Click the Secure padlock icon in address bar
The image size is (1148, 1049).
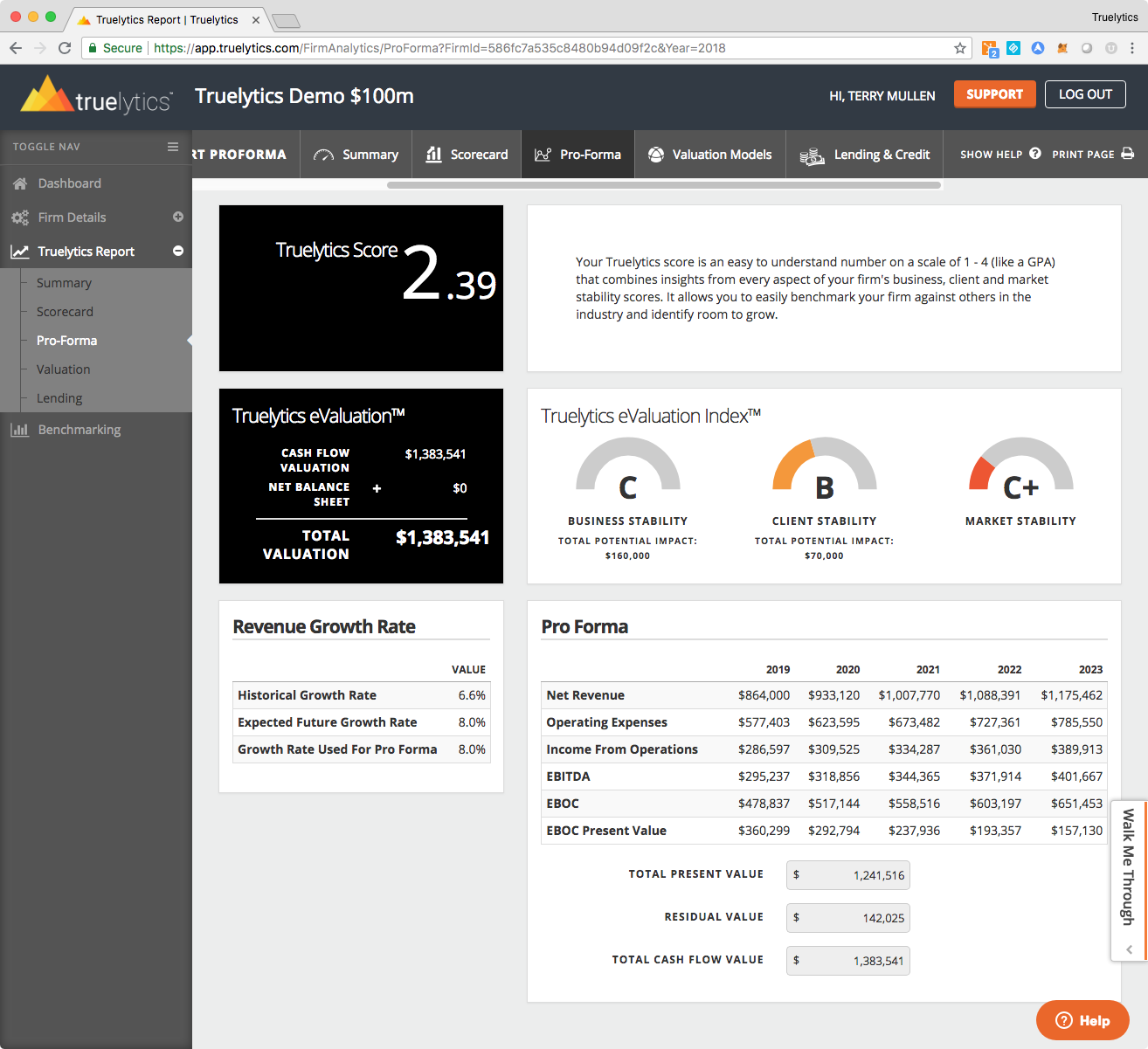(x=93, y=48)
